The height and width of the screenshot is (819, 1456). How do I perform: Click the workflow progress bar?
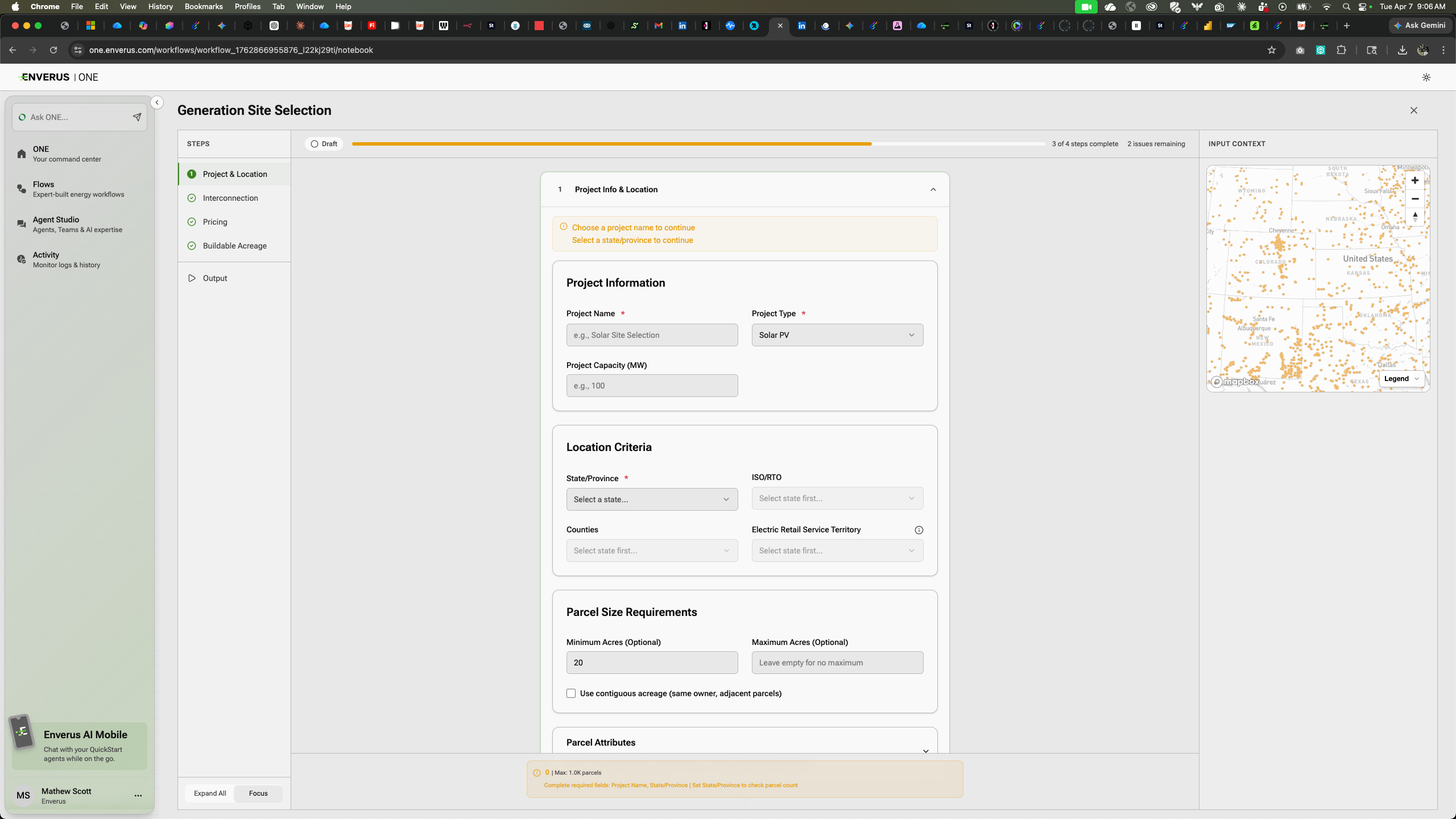click(x=698, y=144)
